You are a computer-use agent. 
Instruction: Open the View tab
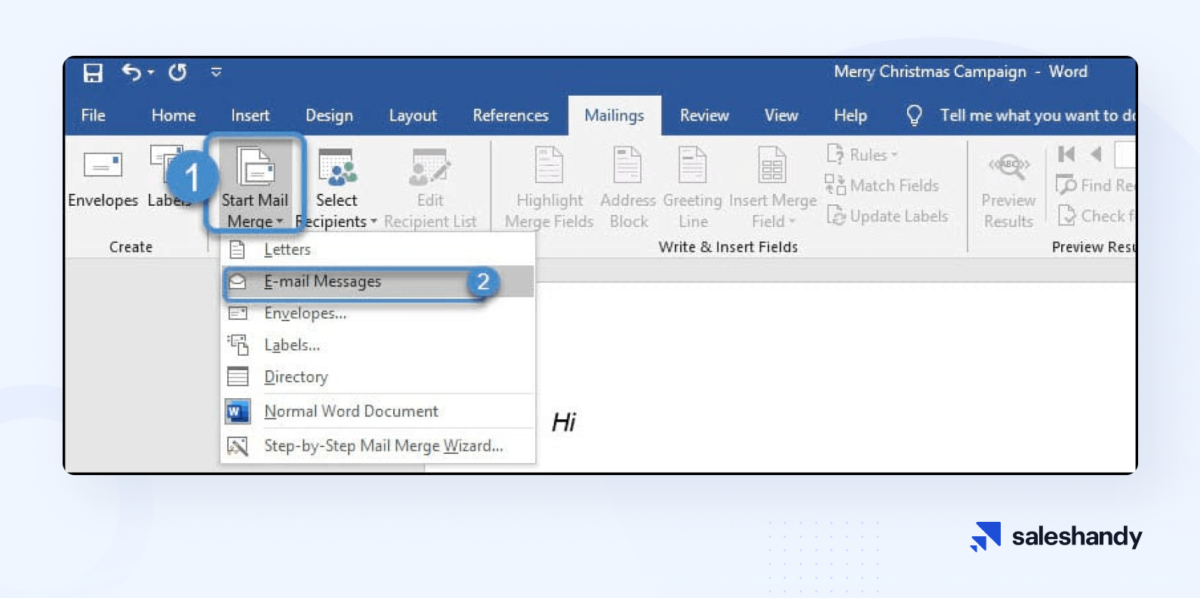[781, 116]
